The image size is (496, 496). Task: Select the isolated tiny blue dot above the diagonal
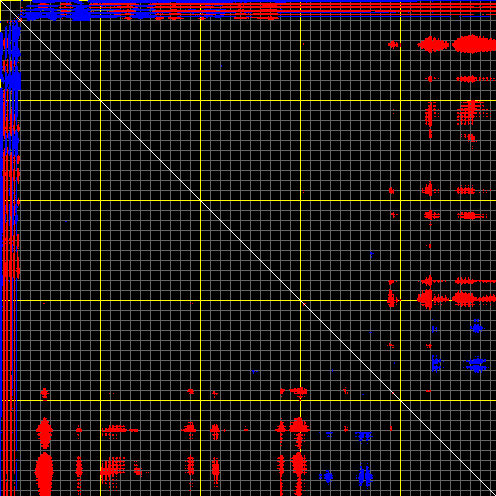[x=221, y=66]
